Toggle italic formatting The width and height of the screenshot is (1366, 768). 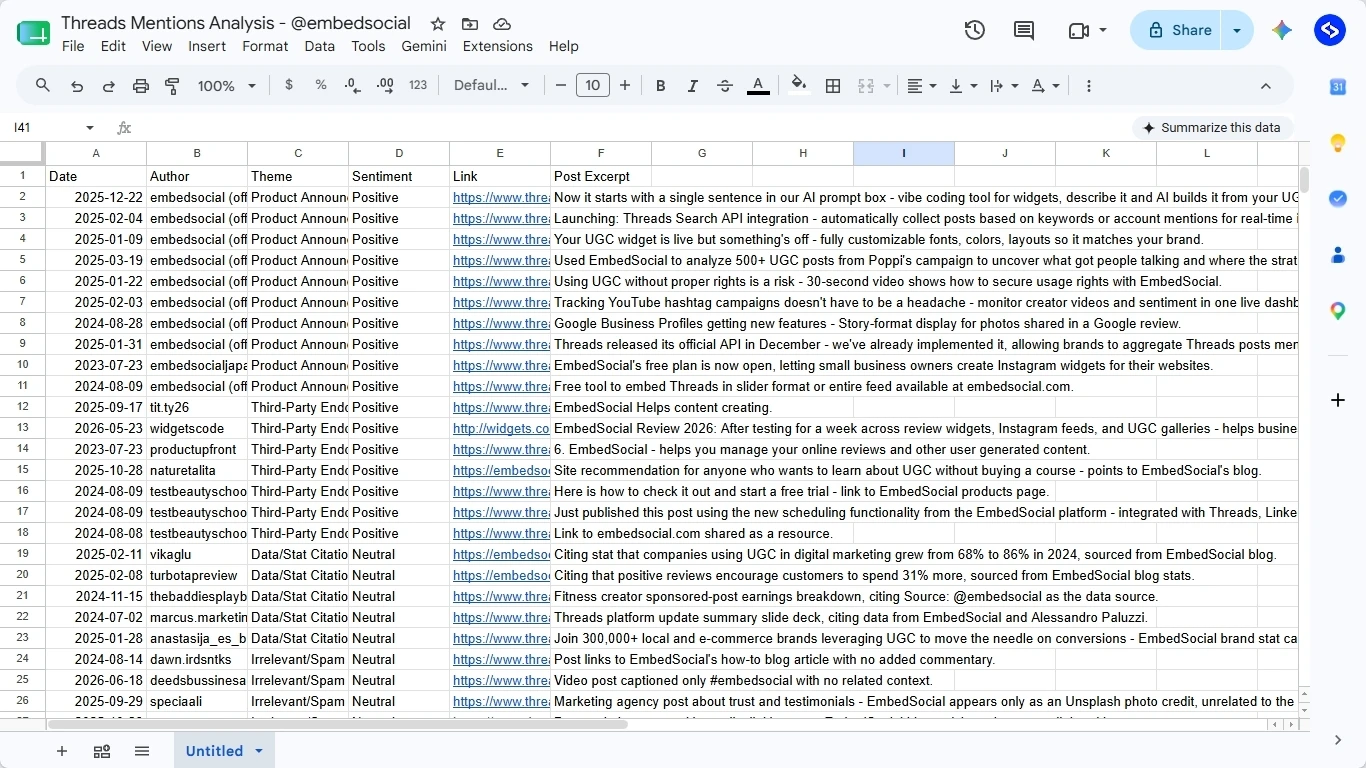click(692, 86)
